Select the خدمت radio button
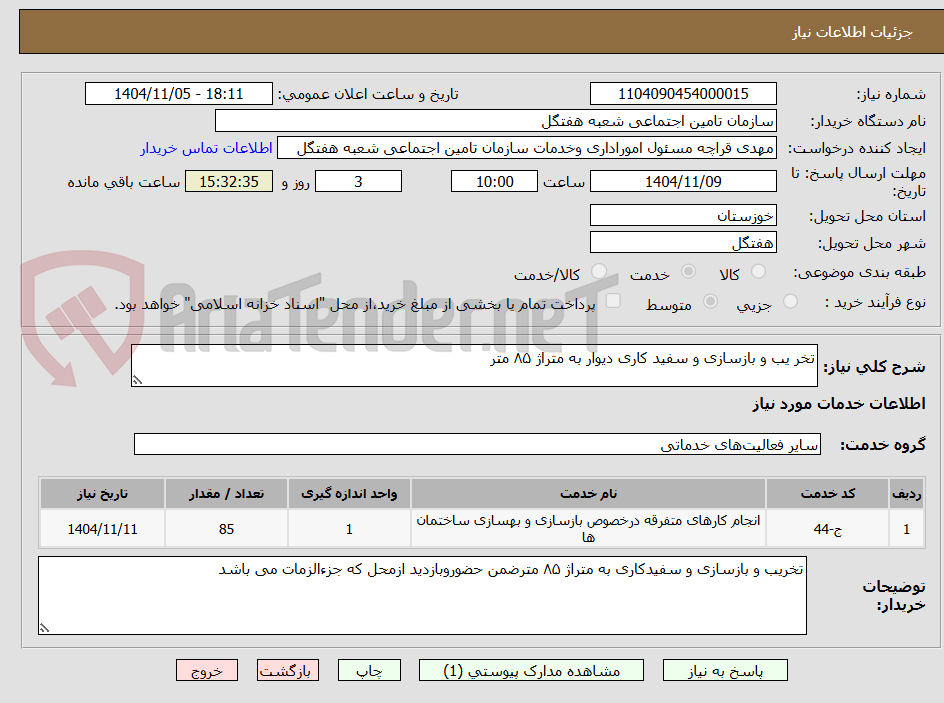Screen dimensions: 944x703 (x=688, y=271)
